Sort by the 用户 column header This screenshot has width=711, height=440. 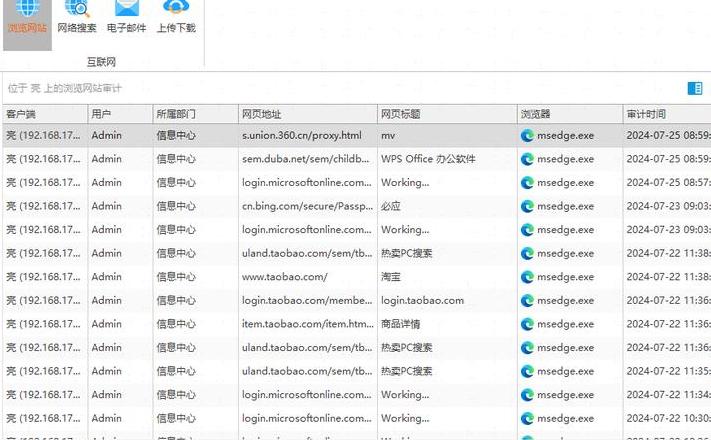pos(120,114)
